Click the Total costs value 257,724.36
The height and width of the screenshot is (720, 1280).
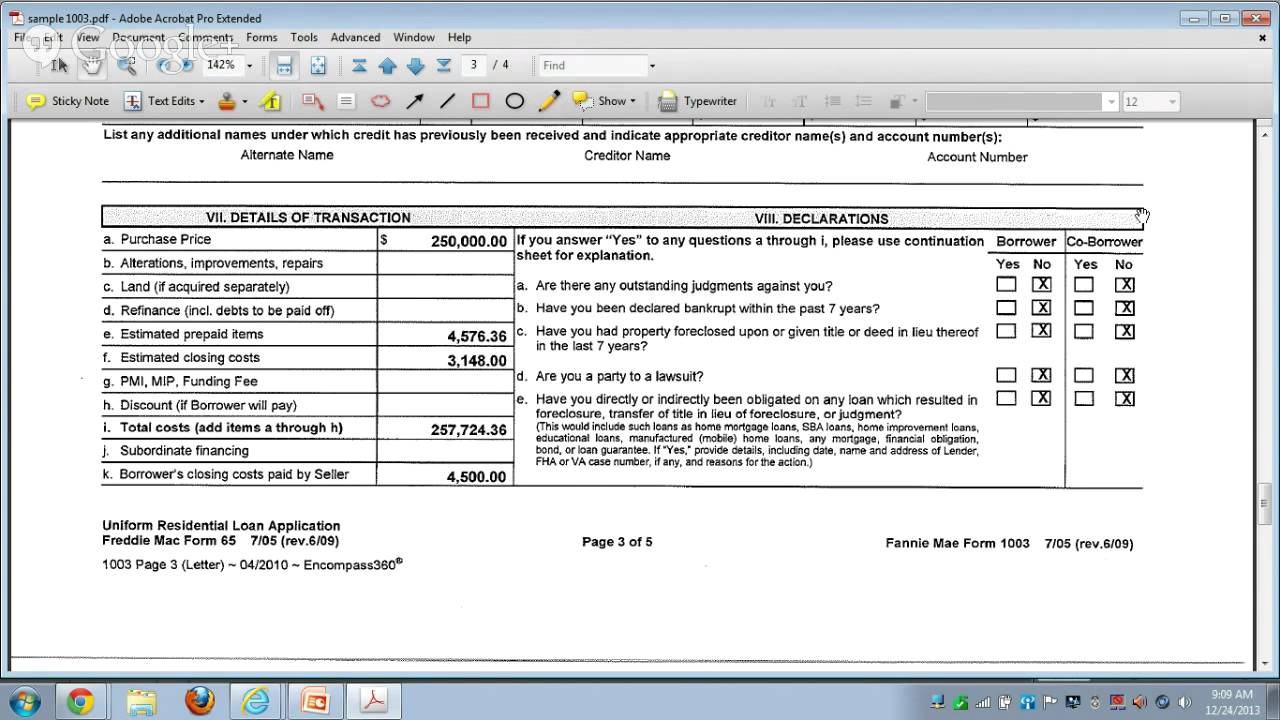[469, 430]
